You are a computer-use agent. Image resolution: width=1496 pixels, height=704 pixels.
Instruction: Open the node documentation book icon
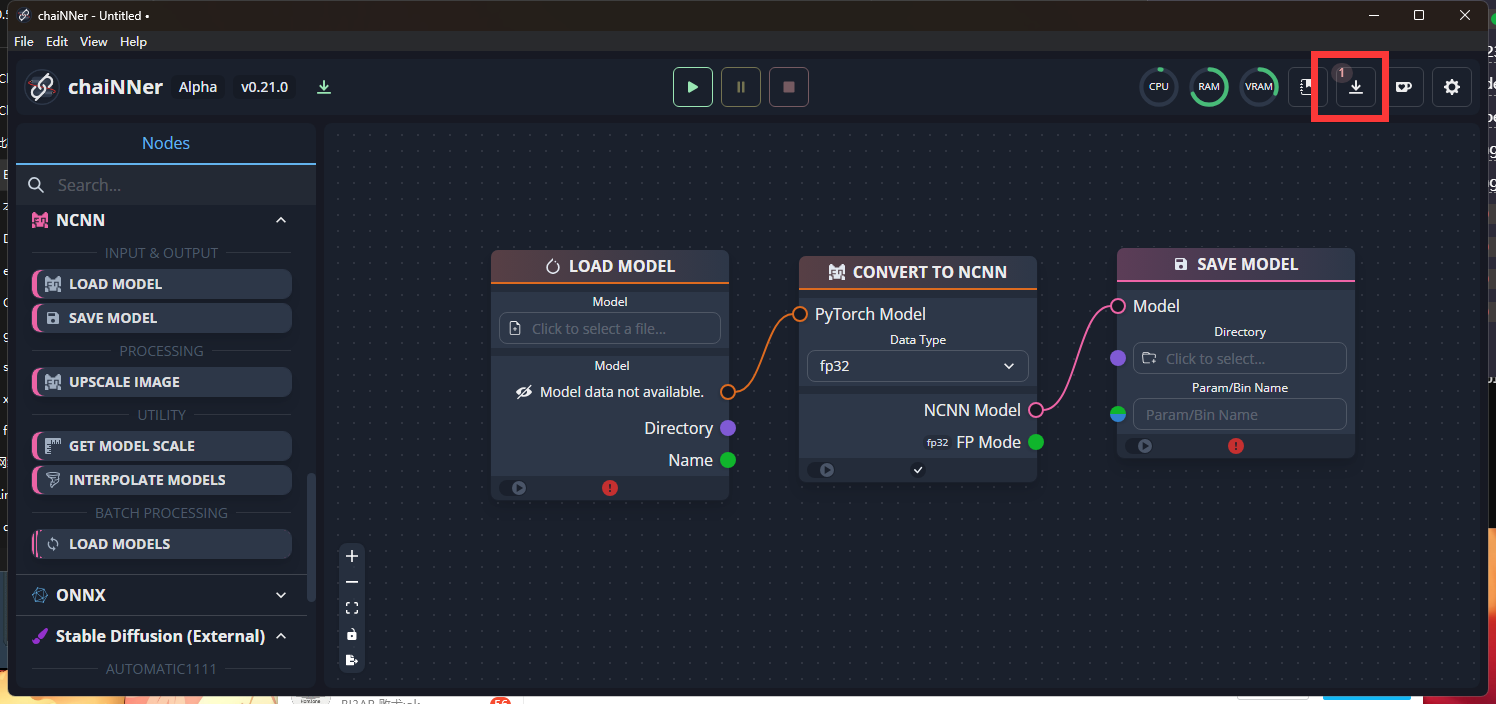(1307, 87)
